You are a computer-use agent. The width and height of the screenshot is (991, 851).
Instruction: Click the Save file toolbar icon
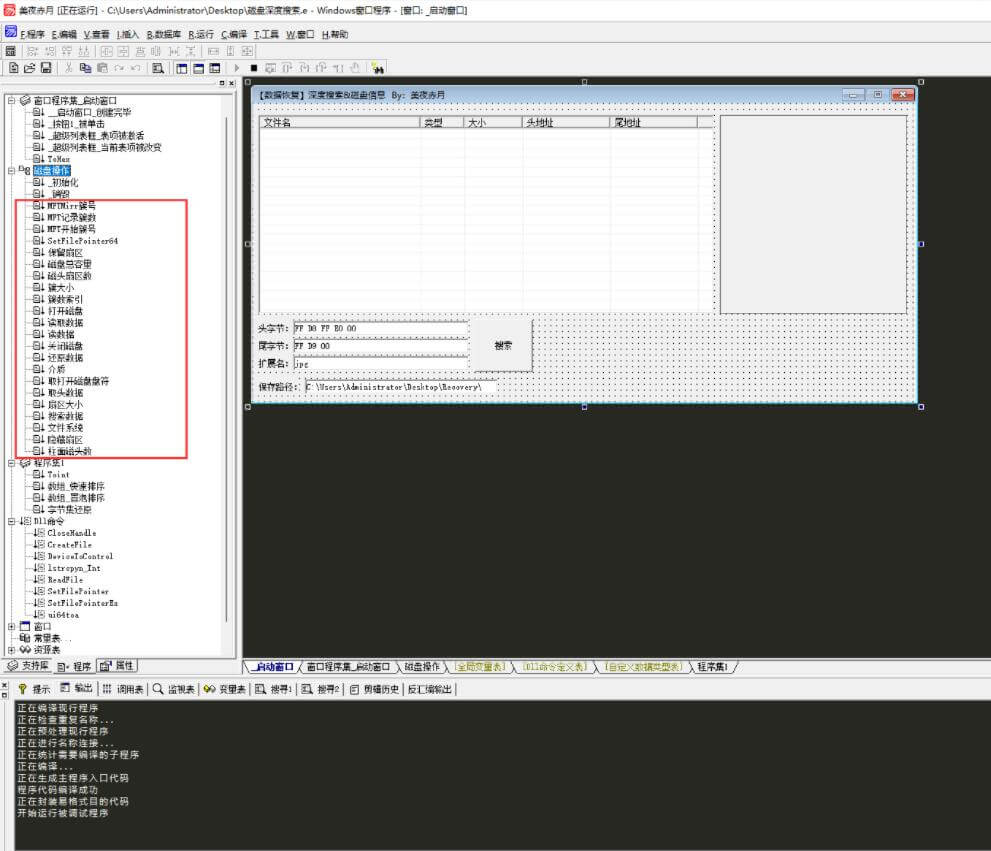coord(46,68)
